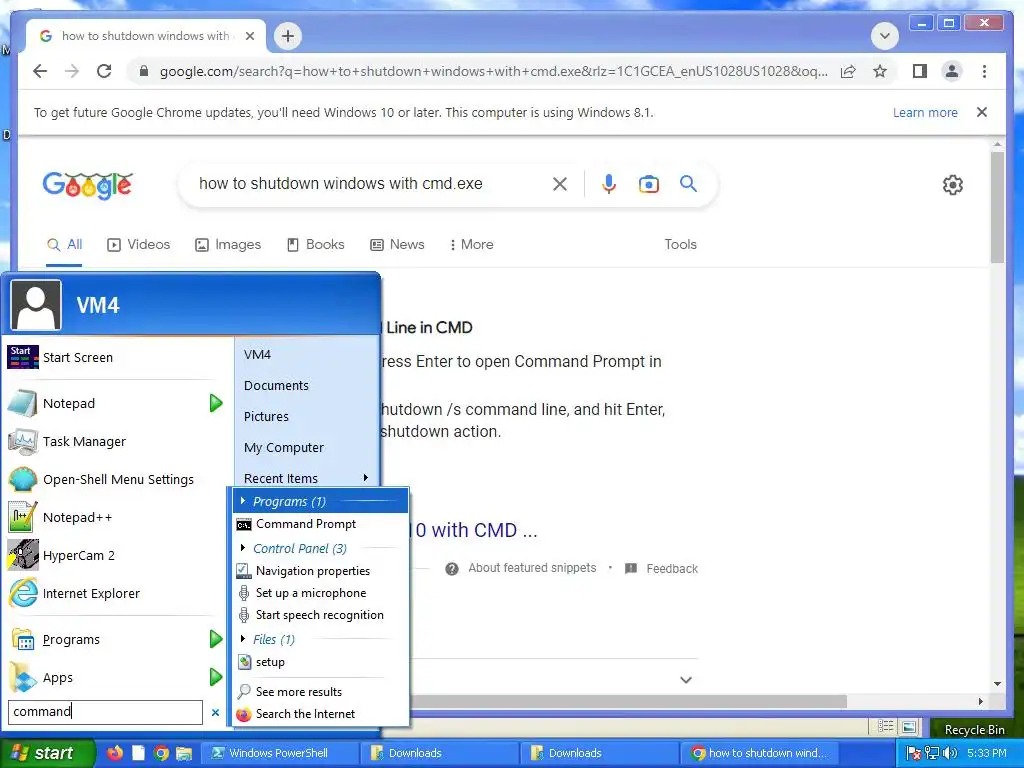Clear the Google search box text
1024x768 pixels.
(x=560, y=184)
